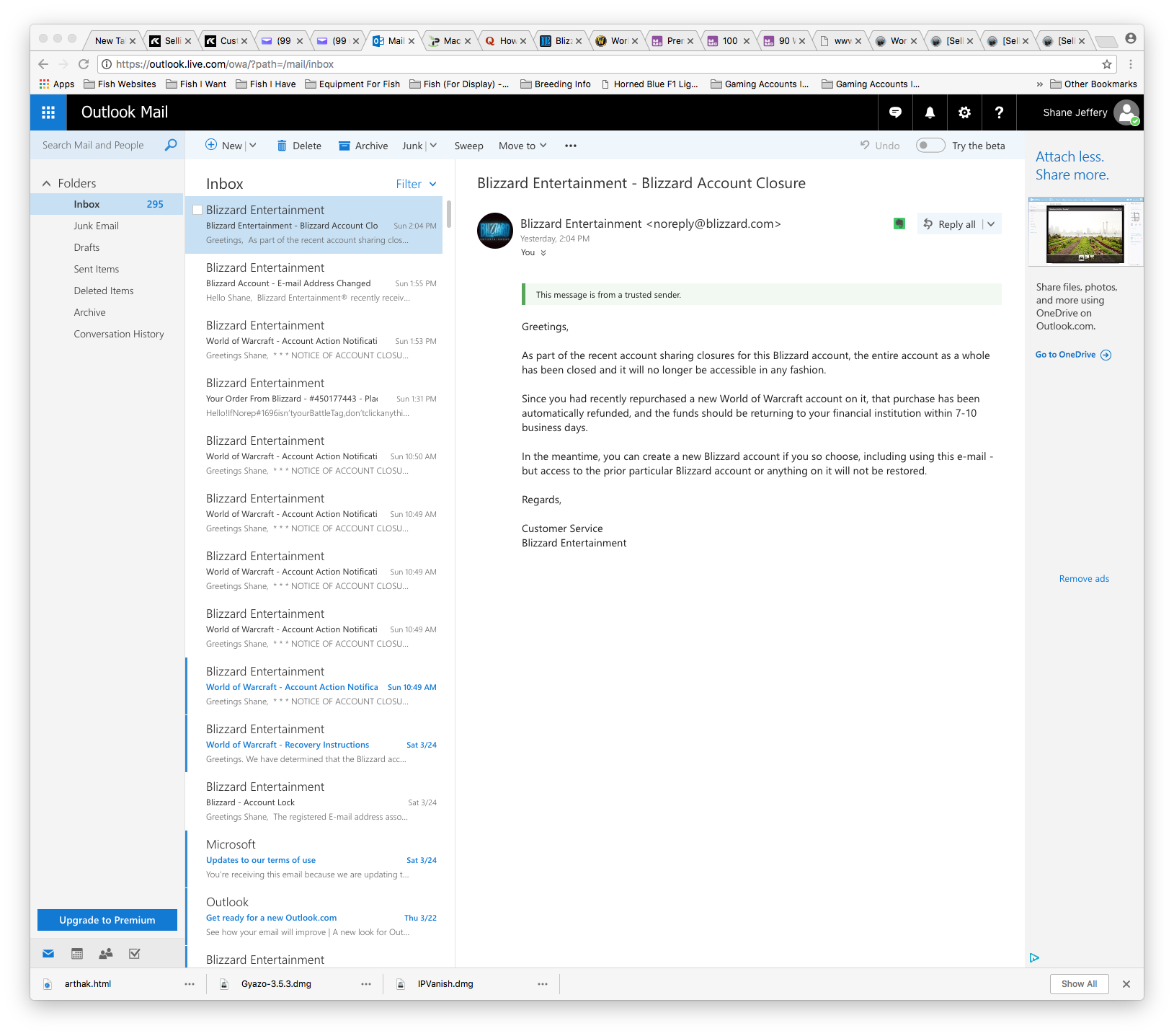Screen dimensions: 1174x1036
Task: Open the Sent Items folder
Action: pos(96,269)
